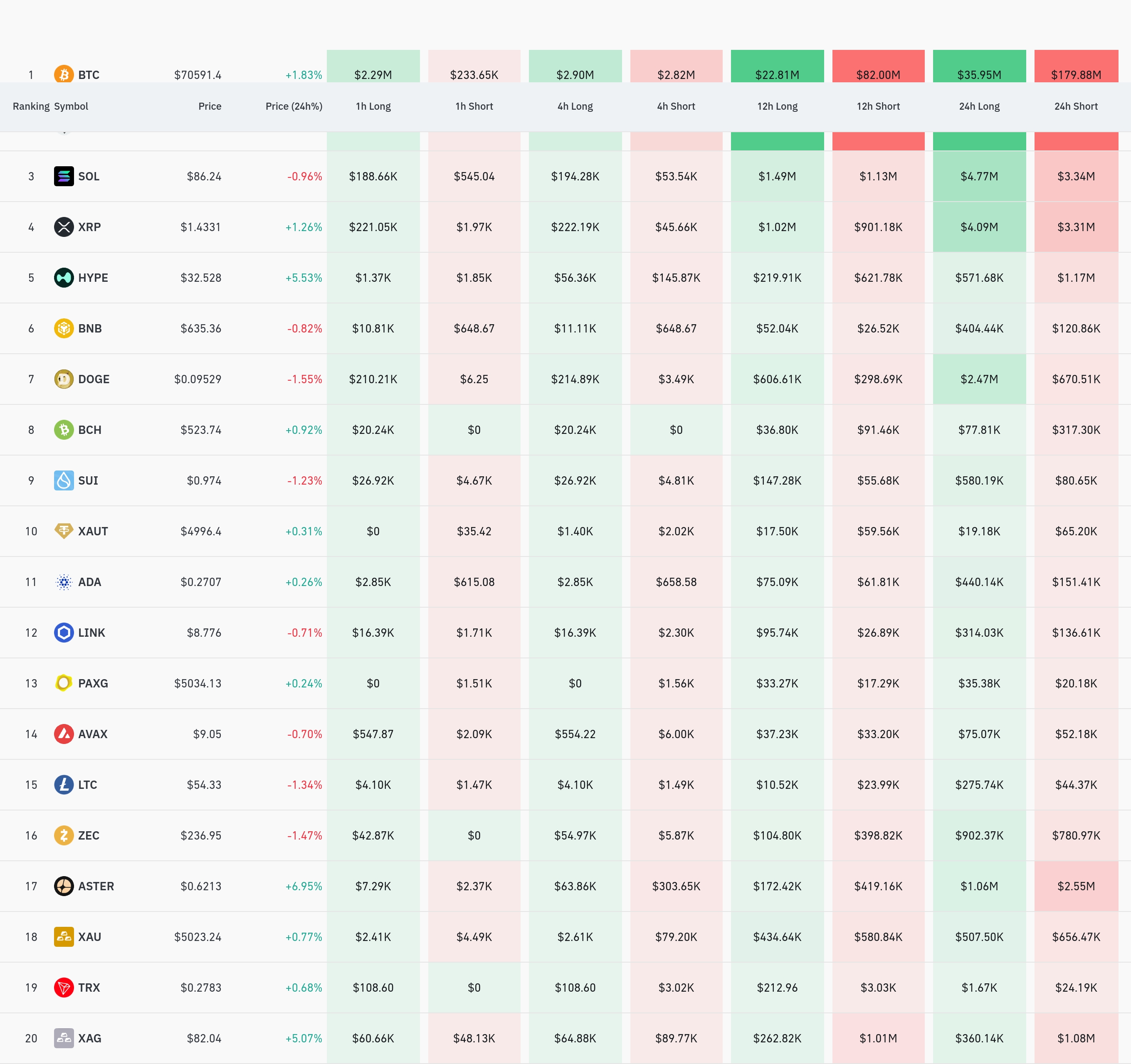Sort by 24h Short column header
This screenshot has height=1064, width=1131.
[x=1075, y=106]
